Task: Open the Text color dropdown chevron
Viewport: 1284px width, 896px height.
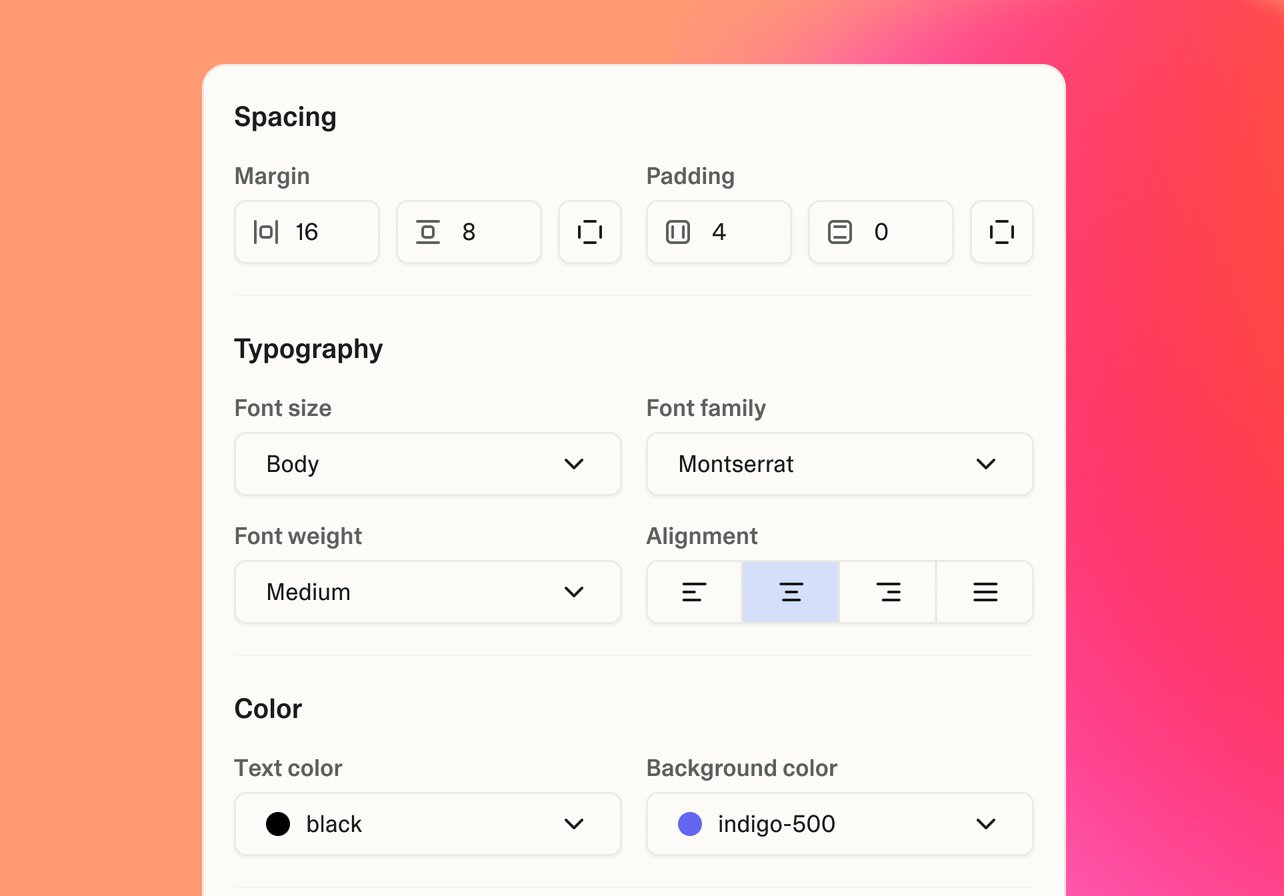Action: [574, 824]
